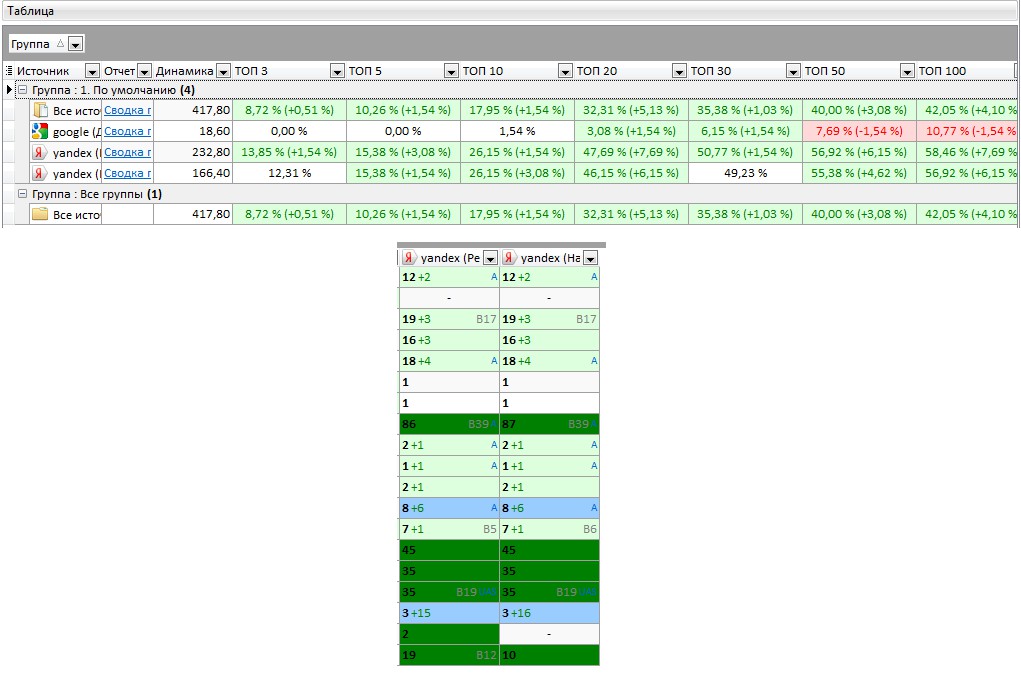The width and height of the screenshot is (1021, 679).
Task: Select the Группа : 1. По умолчанию (4) row title
Action: click(113, 90)
